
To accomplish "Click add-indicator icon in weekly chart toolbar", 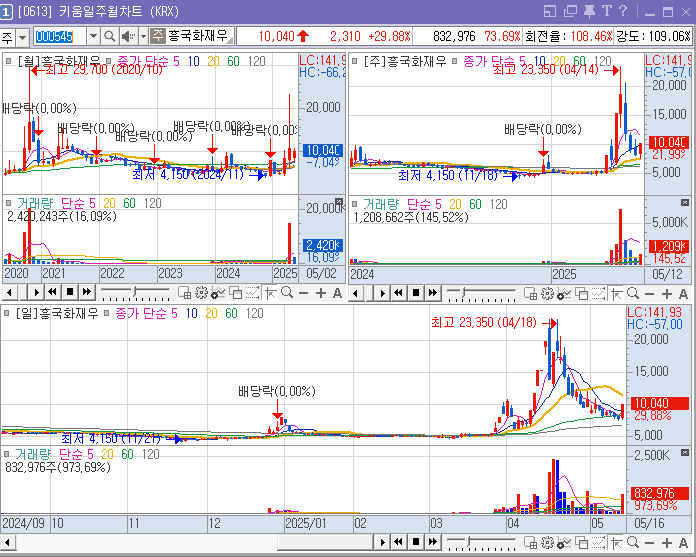I will [564, 294].
